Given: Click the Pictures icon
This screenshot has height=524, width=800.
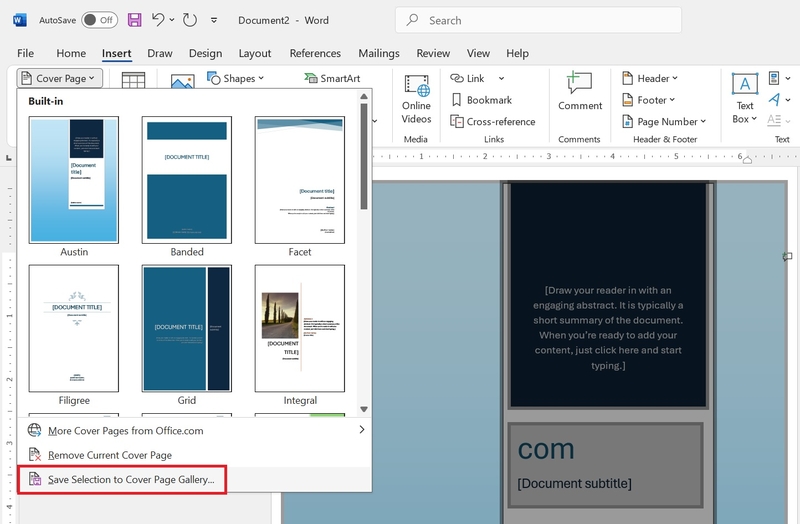Looking at the screenshot, I should 183,81.
